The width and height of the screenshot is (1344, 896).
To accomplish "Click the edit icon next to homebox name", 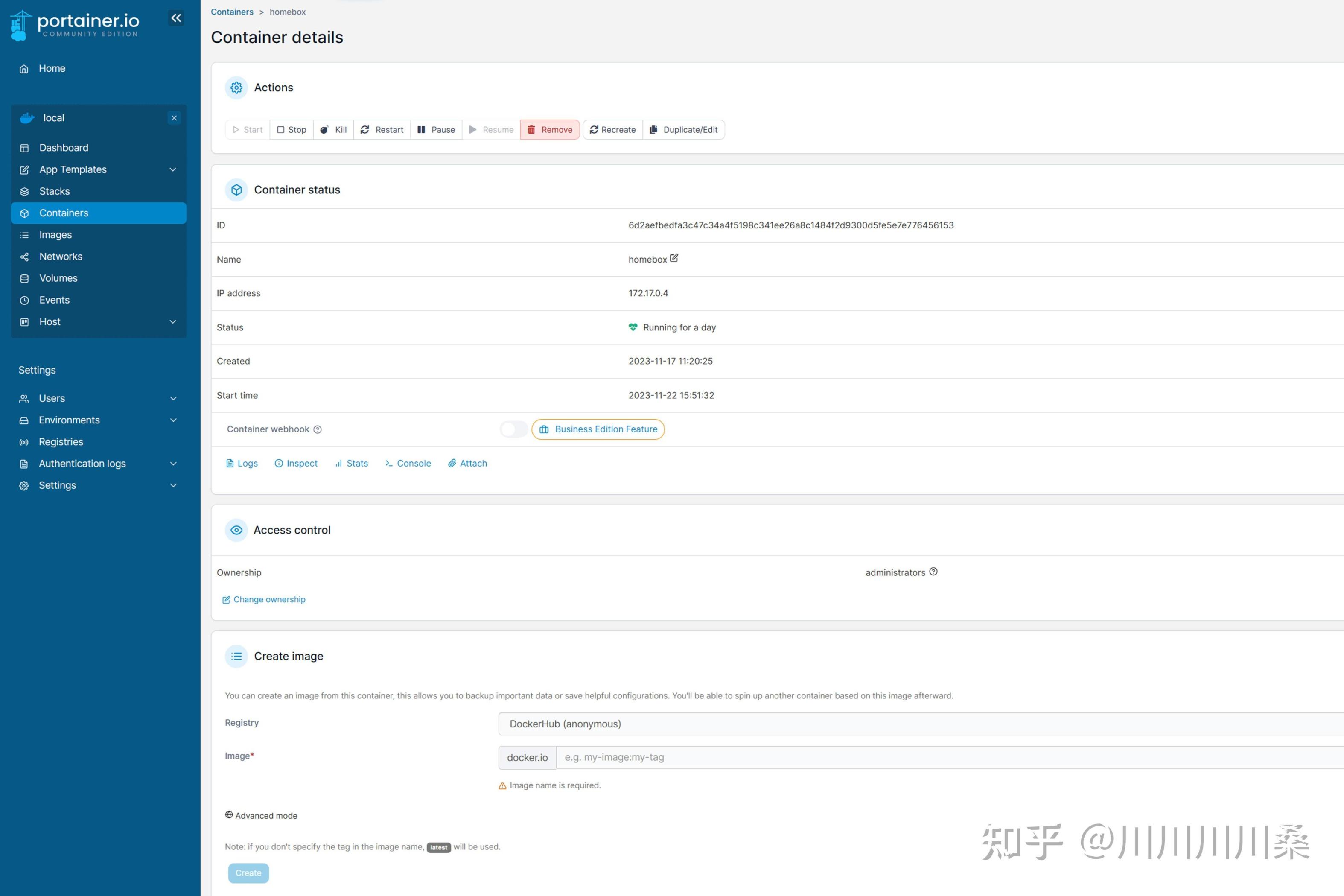I will pos(674,258).
